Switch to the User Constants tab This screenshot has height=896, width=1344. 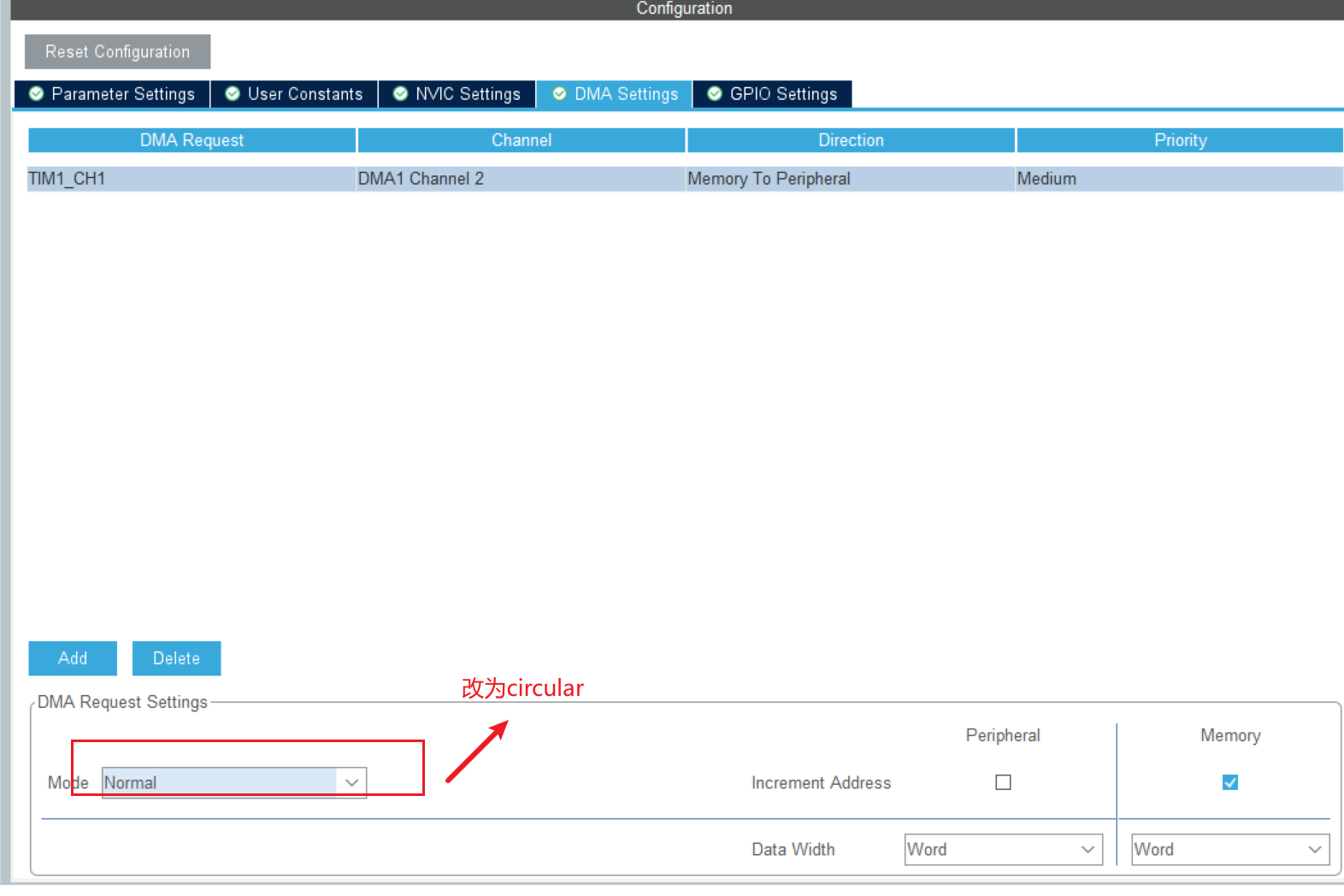click(x=294, y=94)
